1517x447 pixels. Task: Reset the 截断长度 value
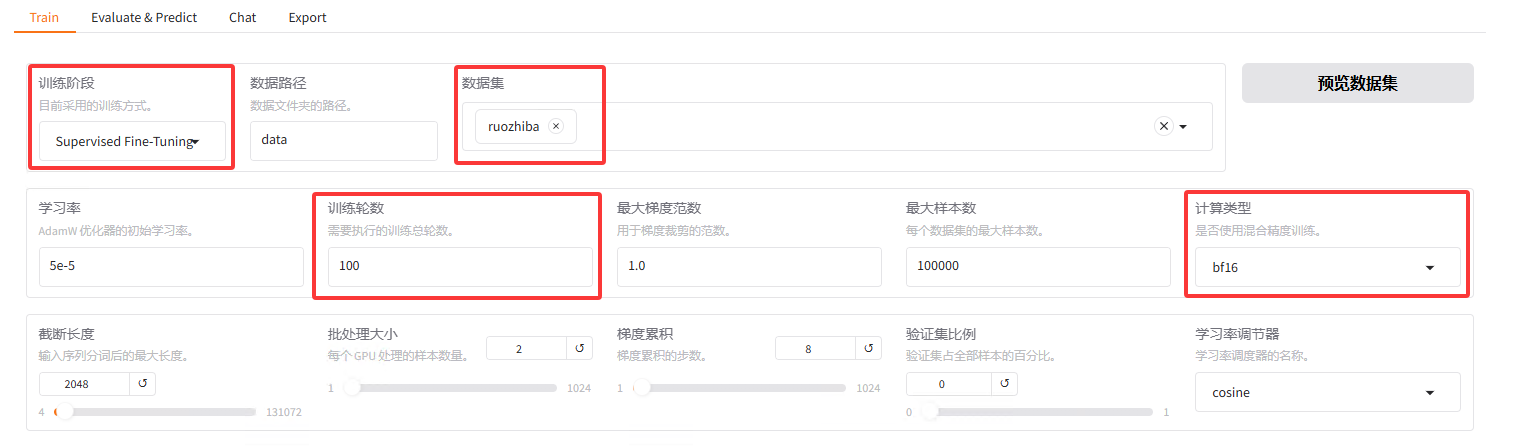pyautogui.click(x=142, y=384)
